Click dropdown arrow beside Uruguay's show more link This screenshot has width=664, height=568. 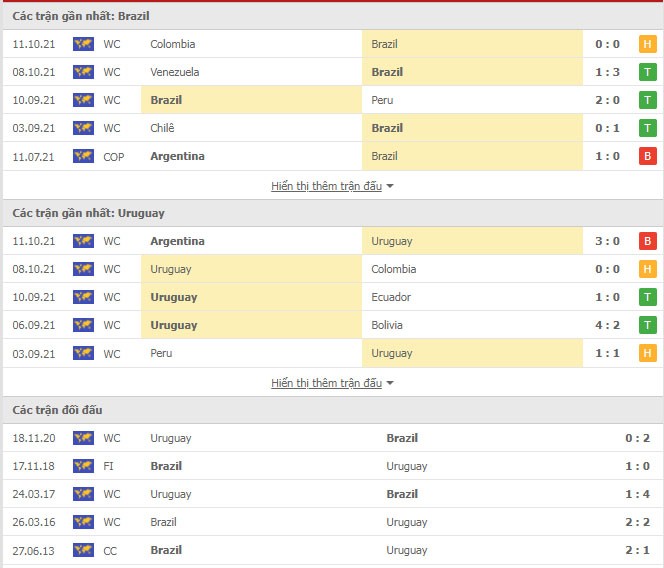pyautogui.click(x=390, y=383)
